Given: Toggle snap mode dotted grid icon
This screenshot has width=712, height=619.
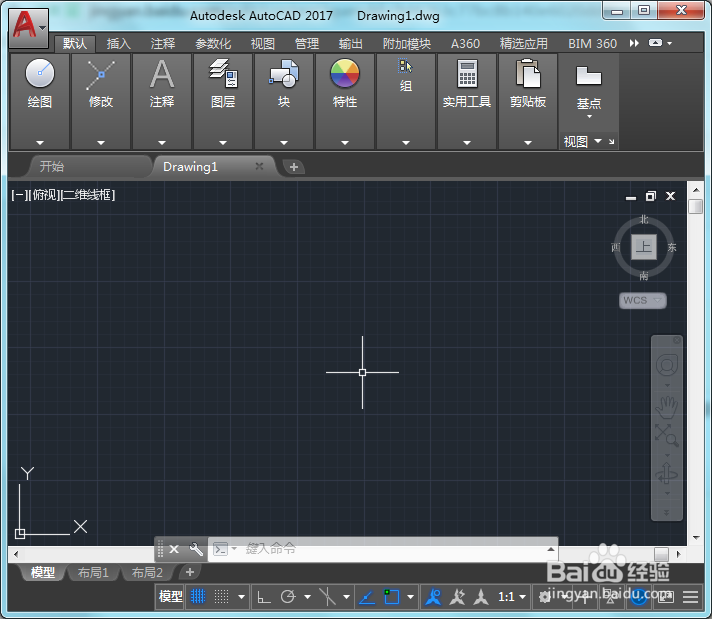Looking at the screenshot, I should pos(222,596).
